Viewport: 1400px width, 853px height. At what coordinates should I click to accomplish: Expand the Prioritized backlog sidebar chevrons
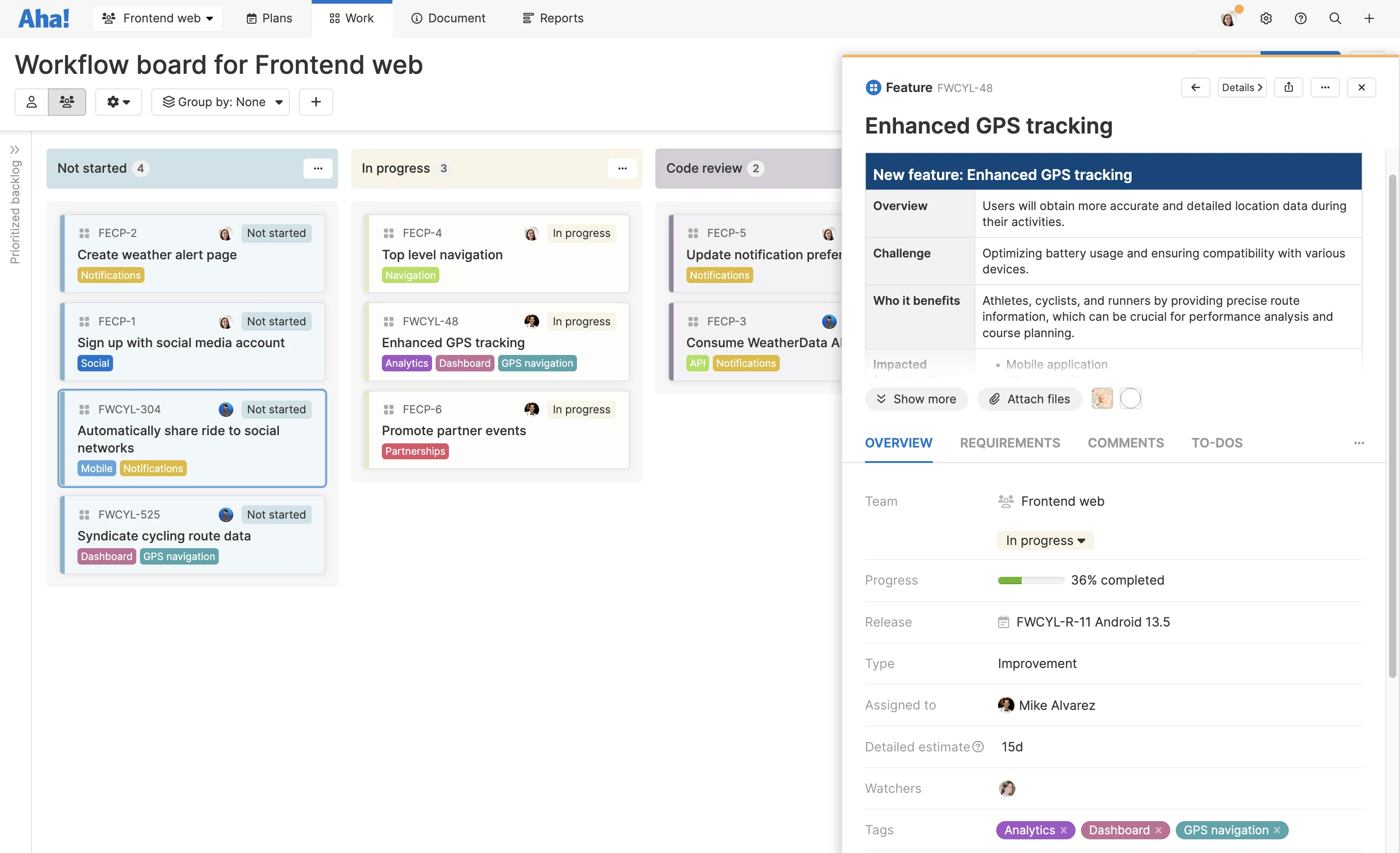pyautogui.click(x=15, y=150)
